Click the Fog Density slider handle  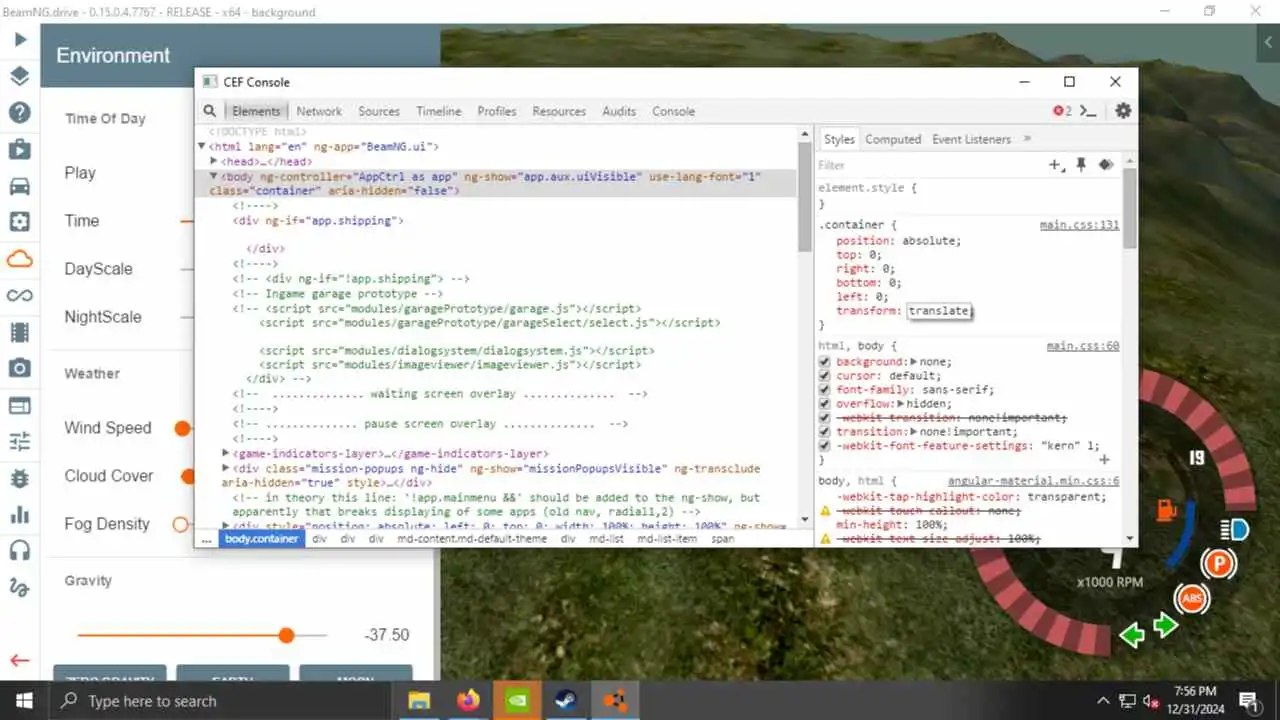tap(181, 524)
